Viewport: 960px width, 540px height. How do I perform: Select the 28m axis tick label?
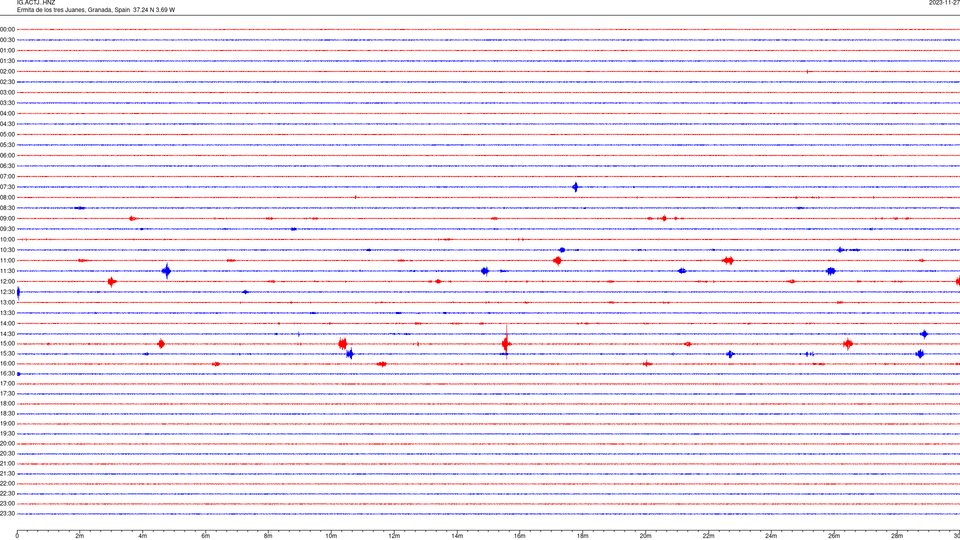(897, 536)
